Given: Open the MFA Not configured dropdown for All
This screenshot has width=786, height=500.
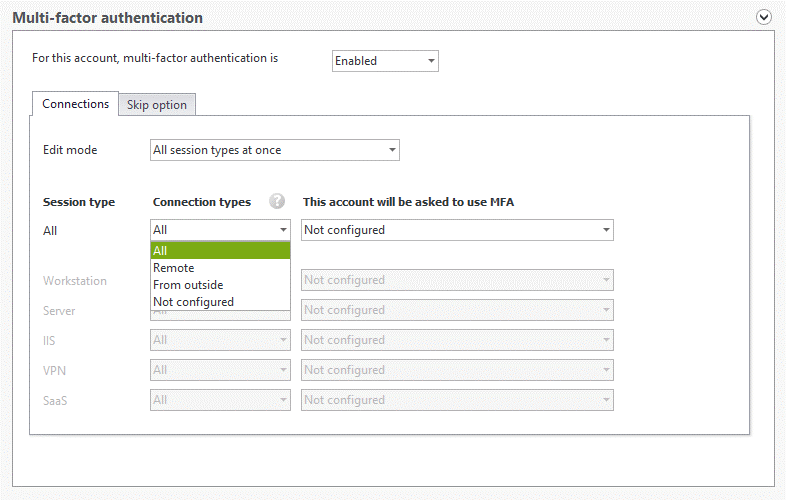Looking at the screenshot, I should [x=457, y=230].
